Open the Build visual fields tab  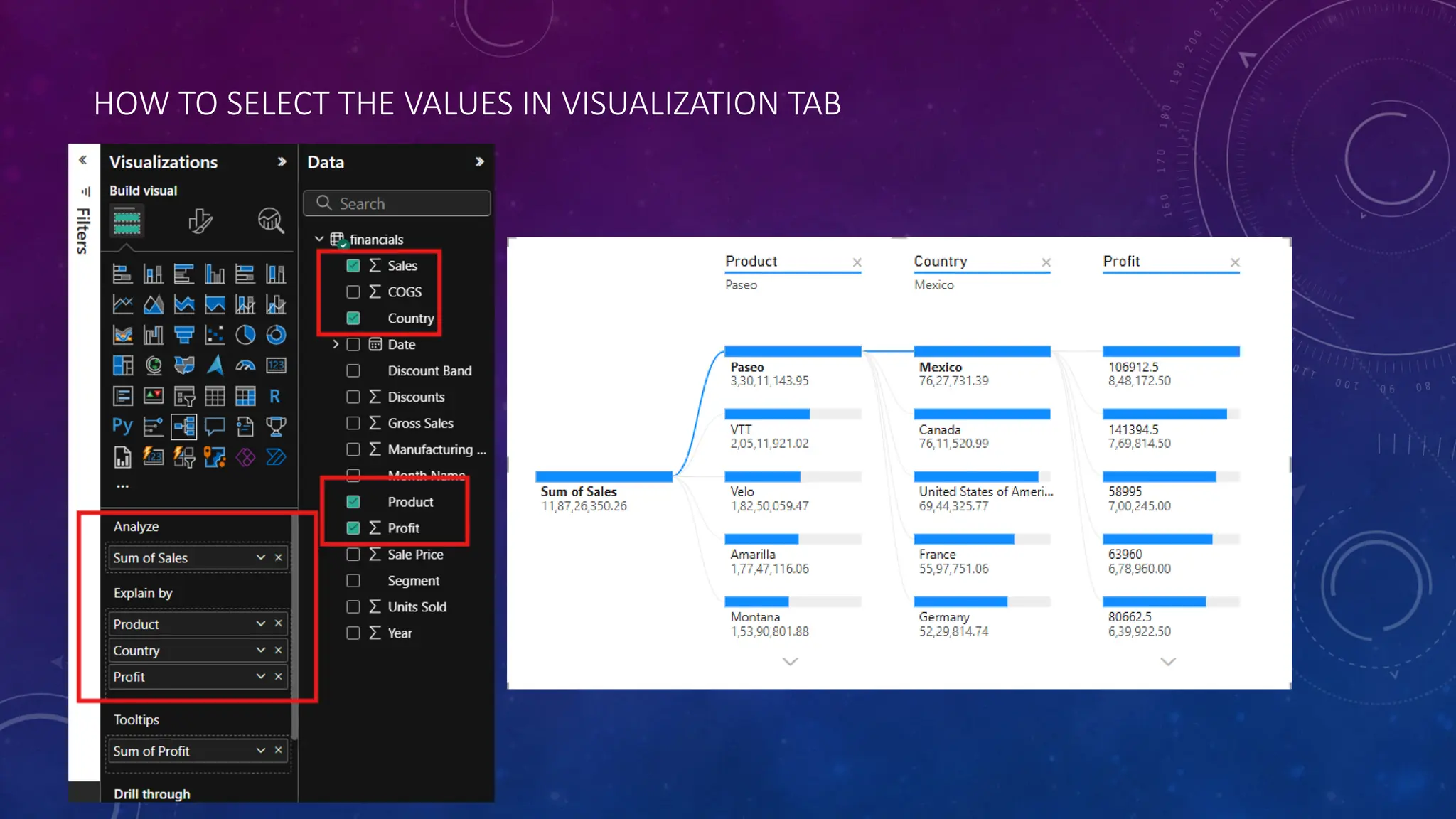[x=127, y=221]
